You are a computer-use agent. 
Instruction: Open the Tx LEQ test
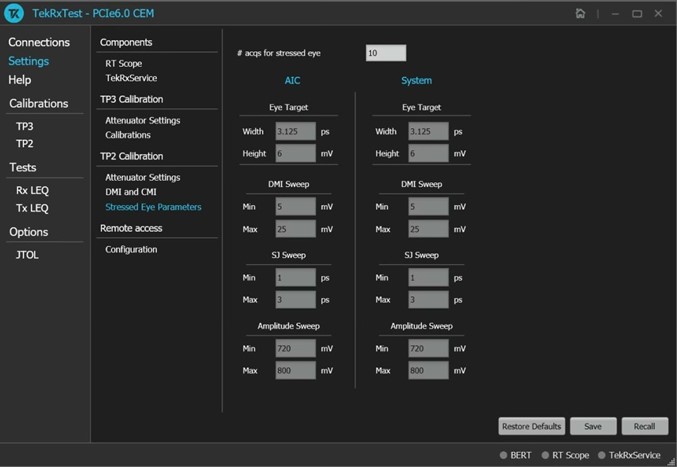tap(32, 208)
